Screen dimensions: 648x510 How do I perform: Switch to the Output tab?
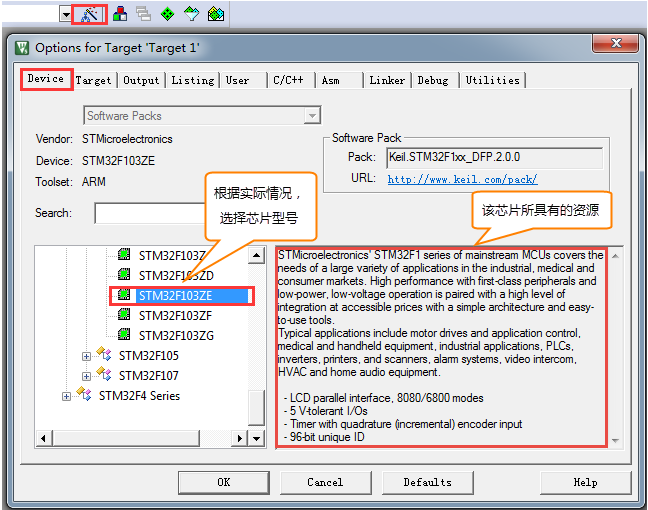(141, 80)
